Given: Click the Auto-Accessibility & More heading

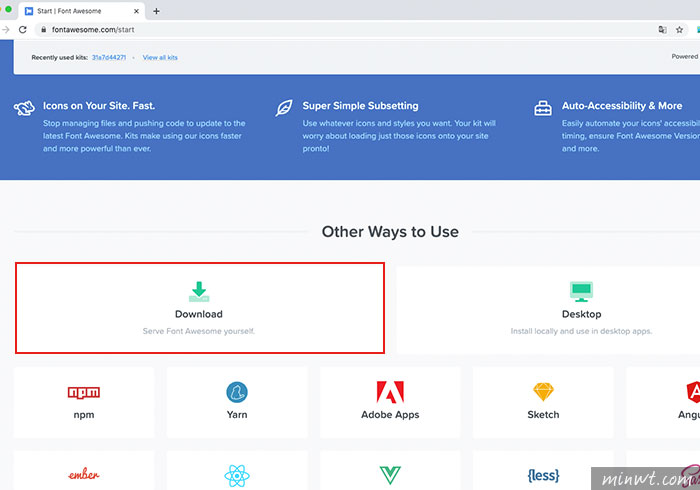Looking at the screenshot, I should point(622,106).
